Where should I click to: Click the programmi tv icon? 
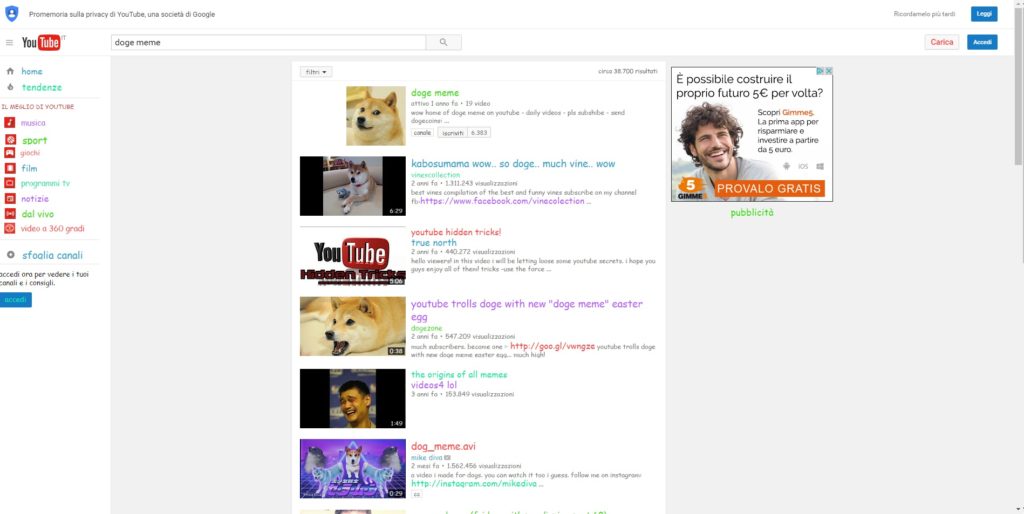[10, 184]
